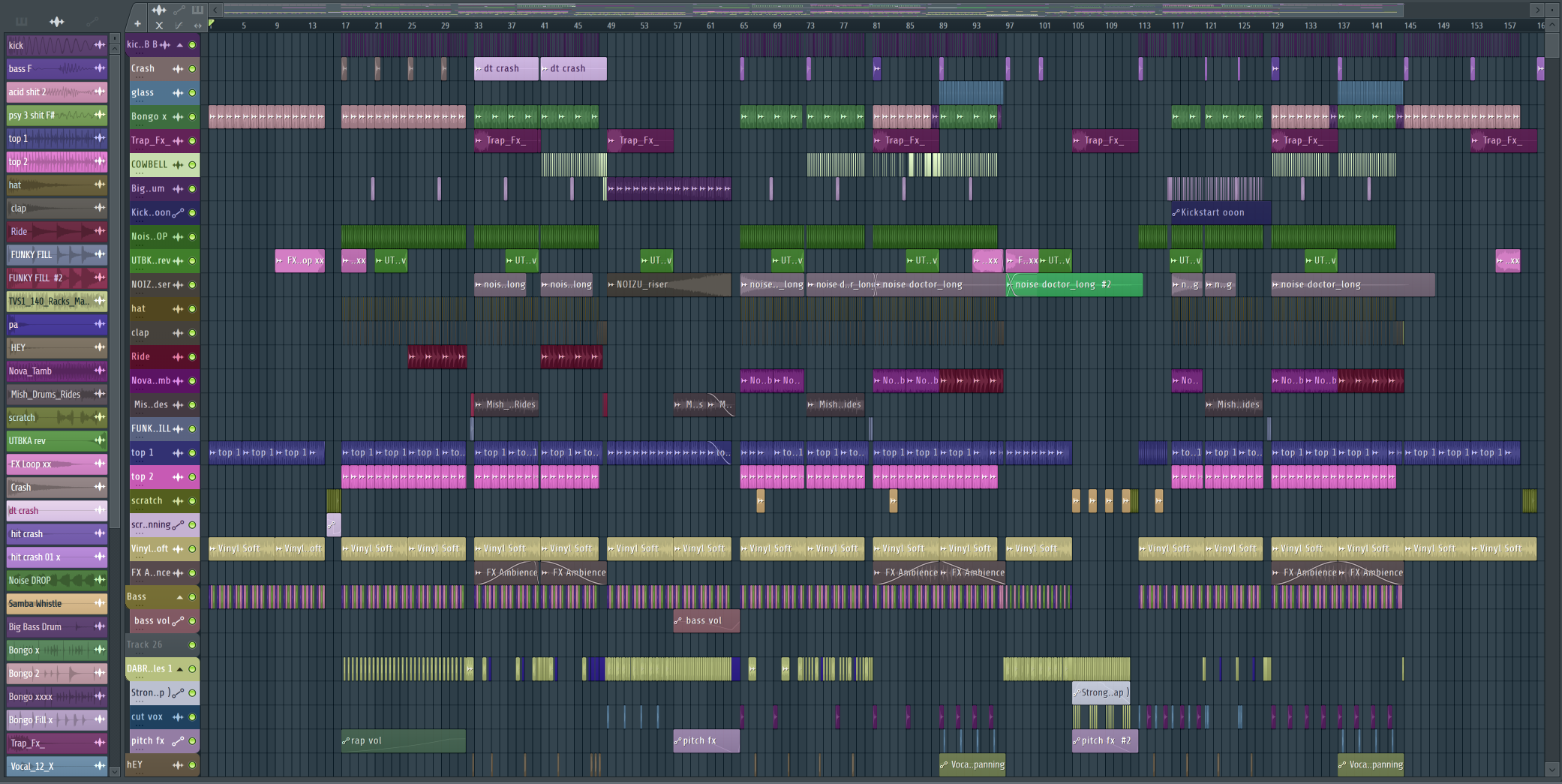Collapse the kic..B B track group
Screen dimensions: 1562x784
click(x=180, y=45)
